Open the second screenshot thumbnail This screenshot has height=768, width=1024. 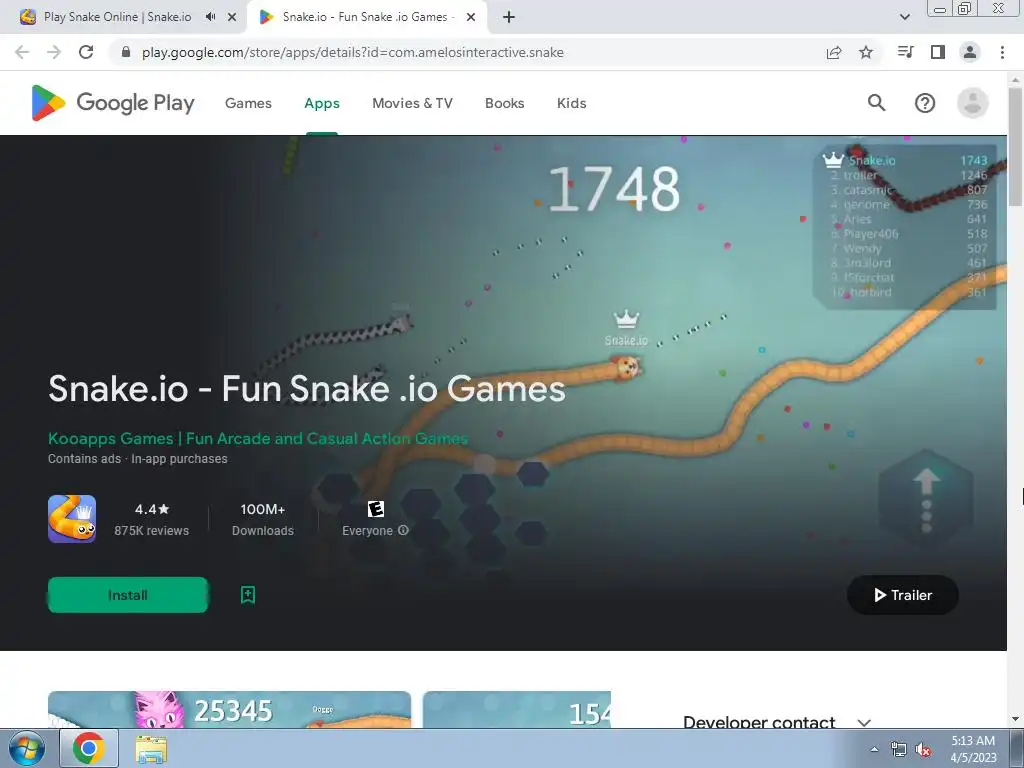pyautogui.click(x=517, y=709)
